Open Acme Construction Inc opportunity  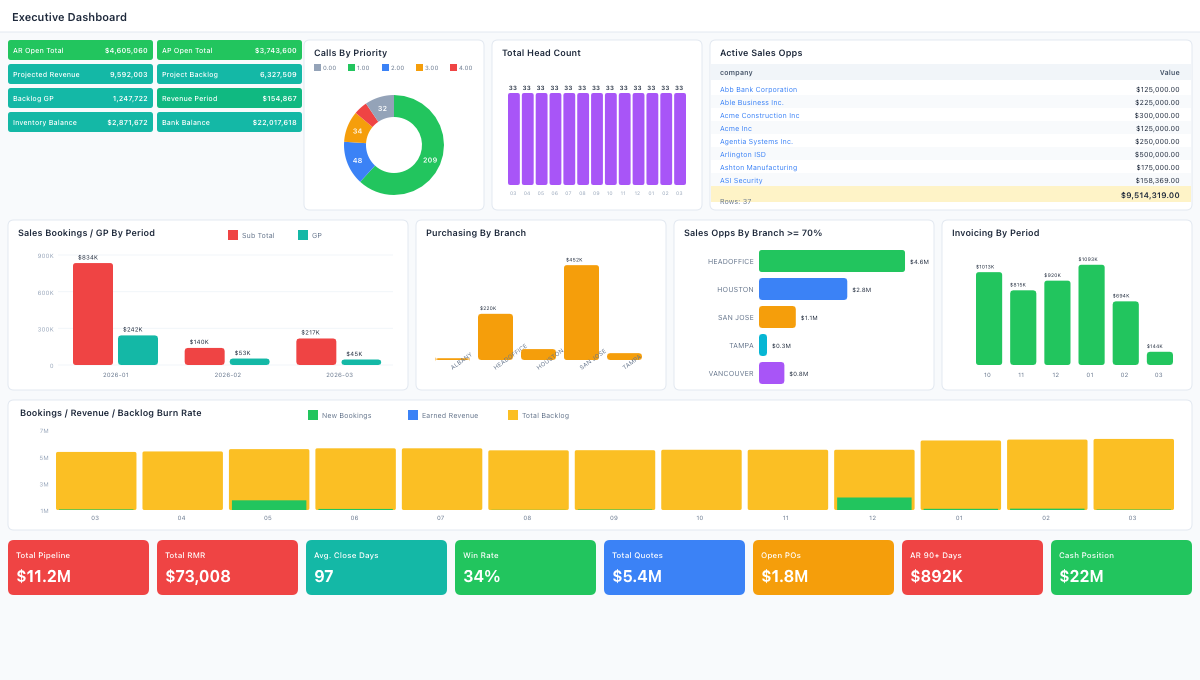(x=759, y=115)
